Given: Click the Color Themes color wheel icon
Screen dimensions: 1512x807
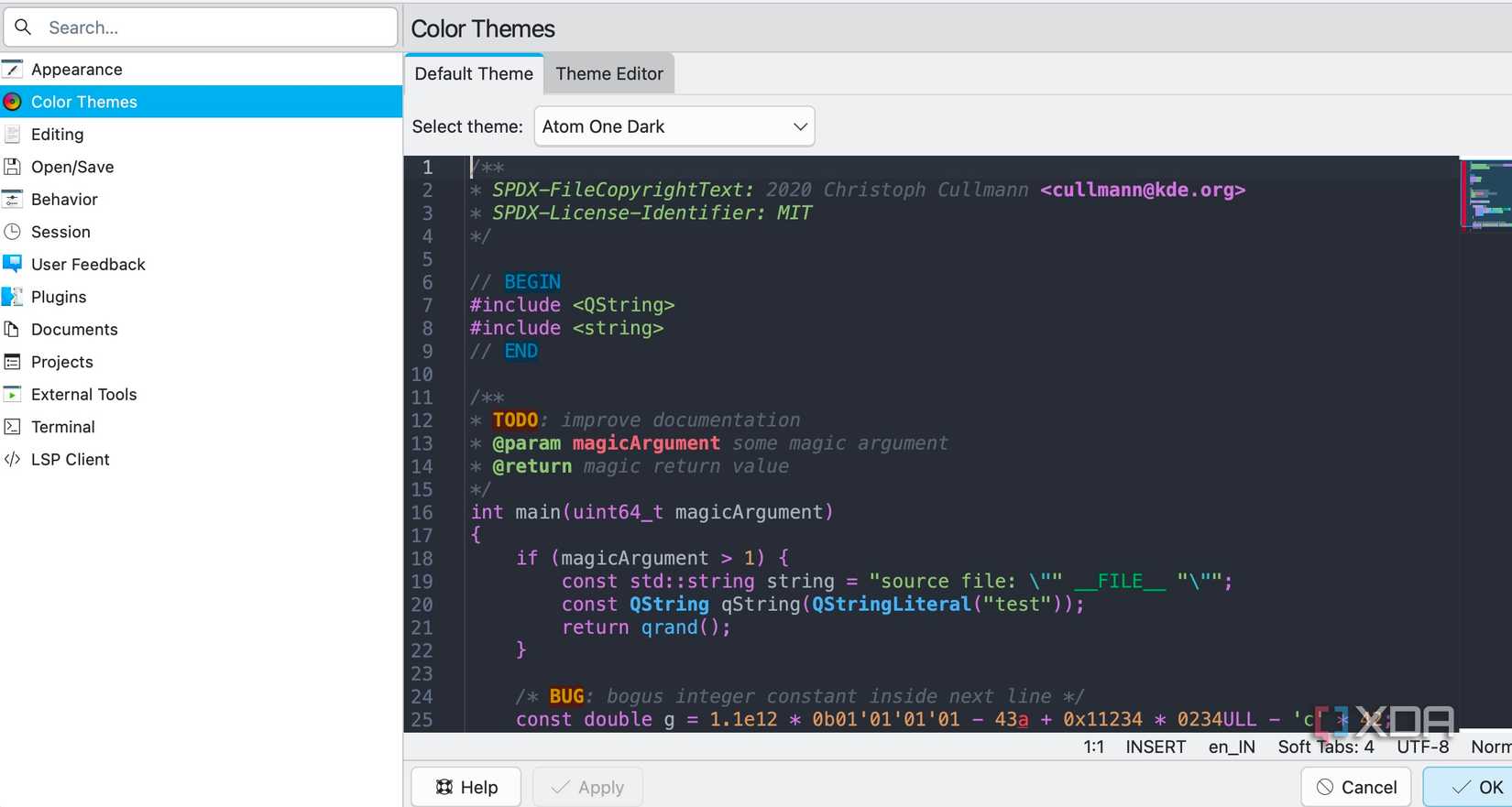Looking at the screenshot, I should click(x=12, y=102).
